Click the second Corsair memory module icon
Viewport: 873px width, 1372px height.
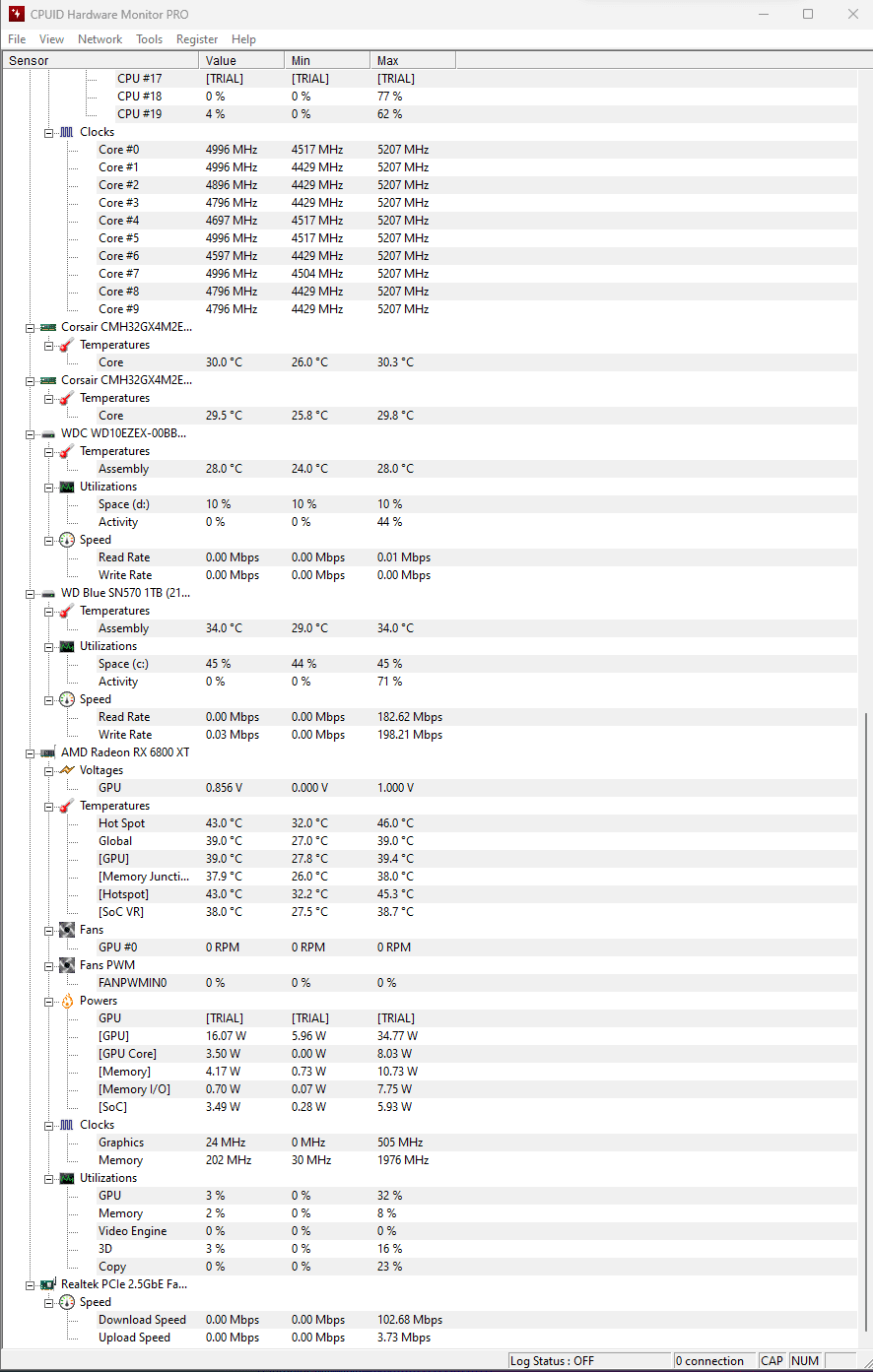(47, 380)
